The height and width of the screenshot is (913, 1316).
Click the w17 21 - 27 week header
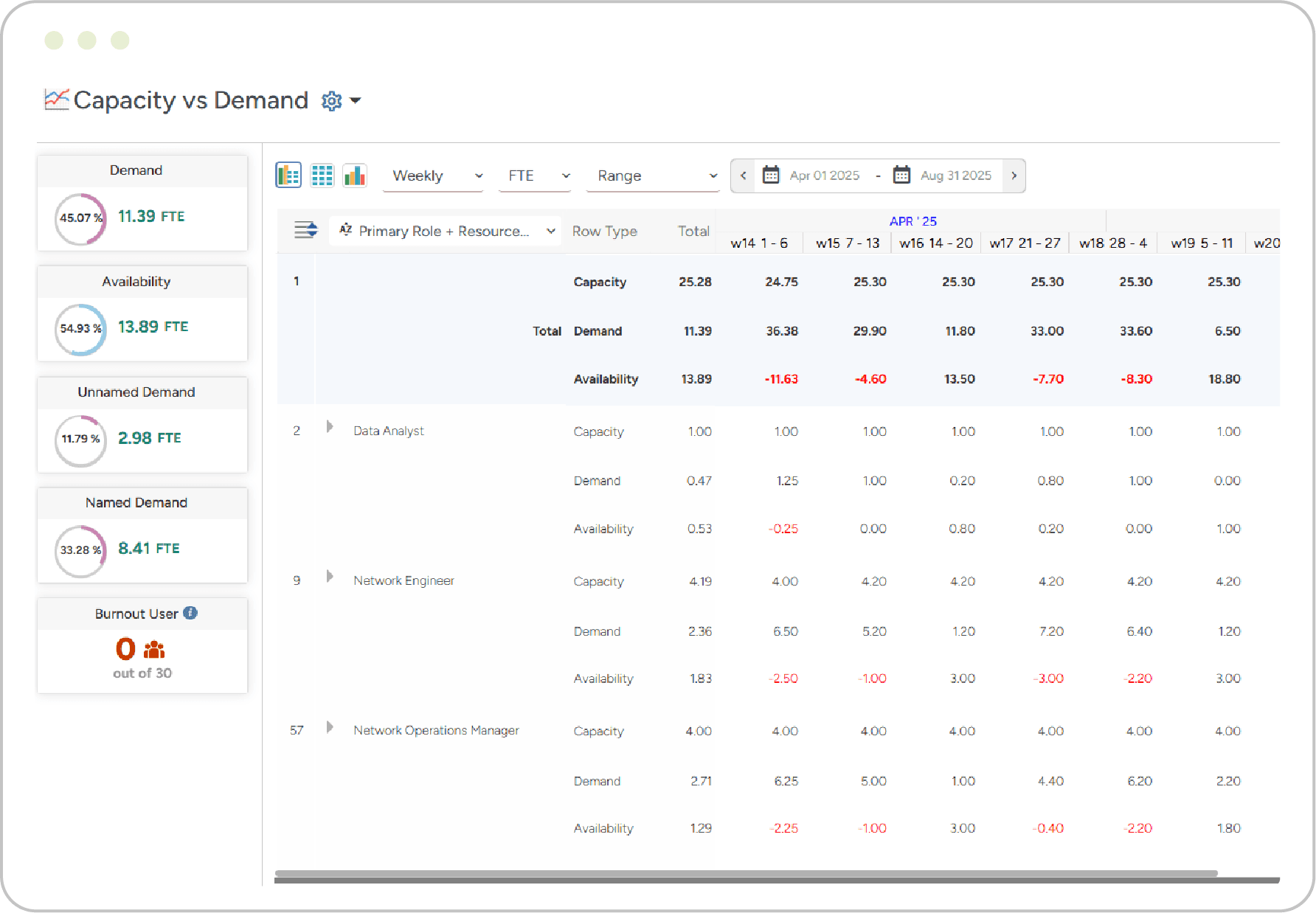click(x=1025, y=243)
